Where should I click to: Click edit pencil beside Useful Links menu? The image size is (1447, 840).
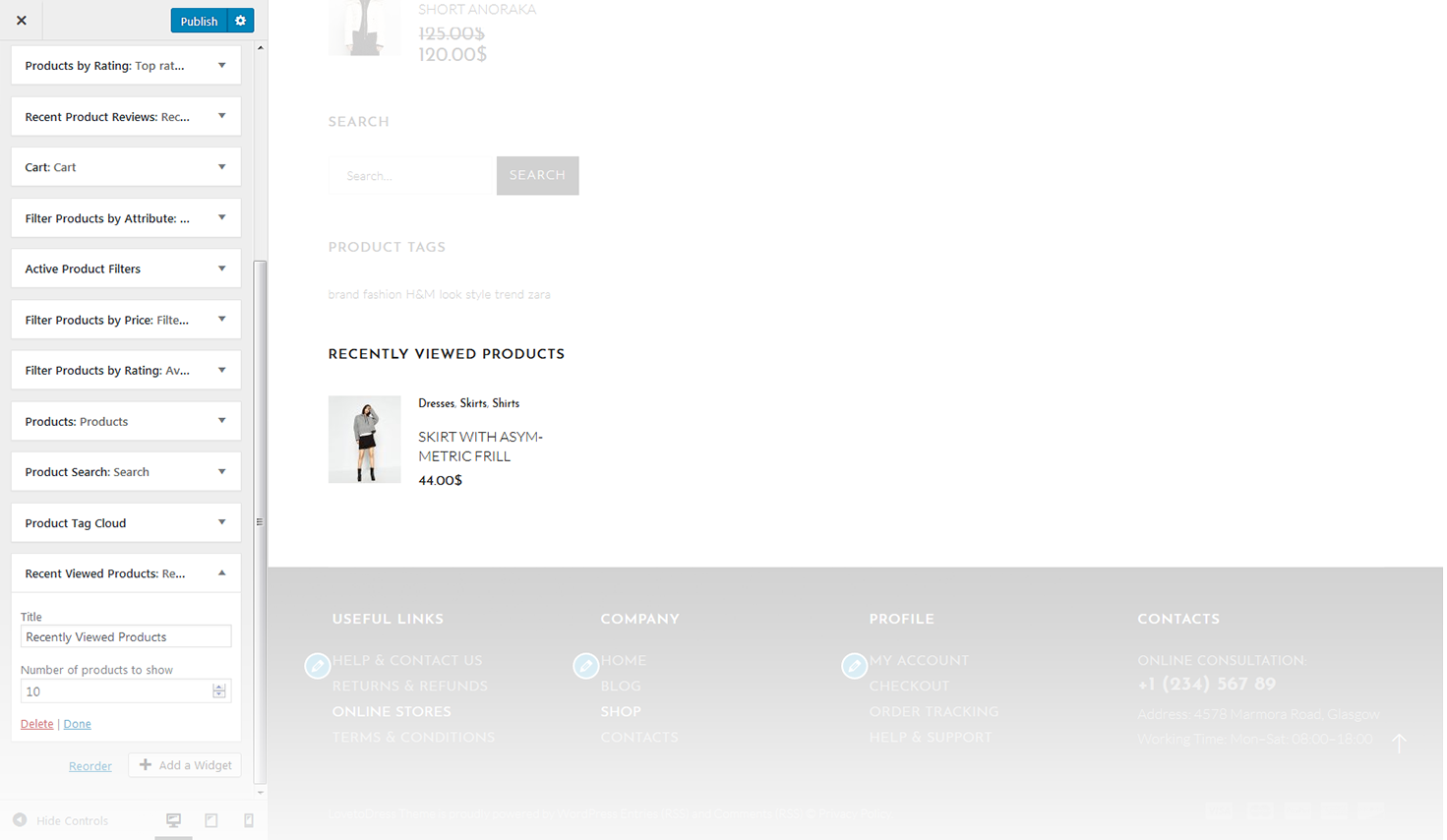pyautogui.click(x=318, y=666)
